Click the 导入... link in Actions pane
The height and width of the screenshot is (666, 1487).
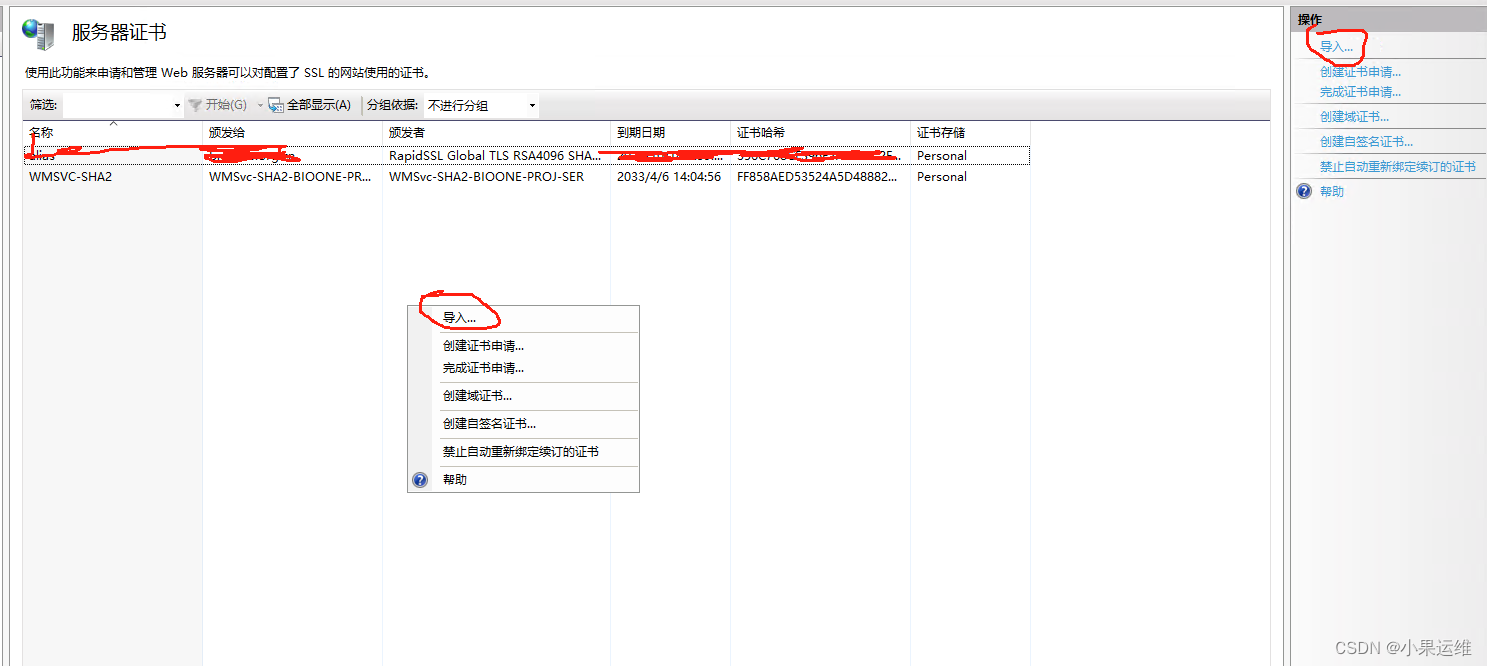click(1336, 47)
